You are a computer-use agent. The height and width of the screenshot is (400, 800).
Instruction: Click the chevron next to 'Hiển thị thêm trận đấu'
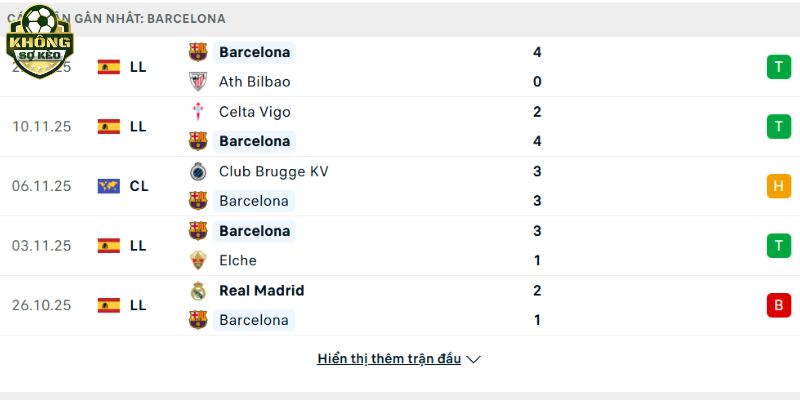click(474, 359)
